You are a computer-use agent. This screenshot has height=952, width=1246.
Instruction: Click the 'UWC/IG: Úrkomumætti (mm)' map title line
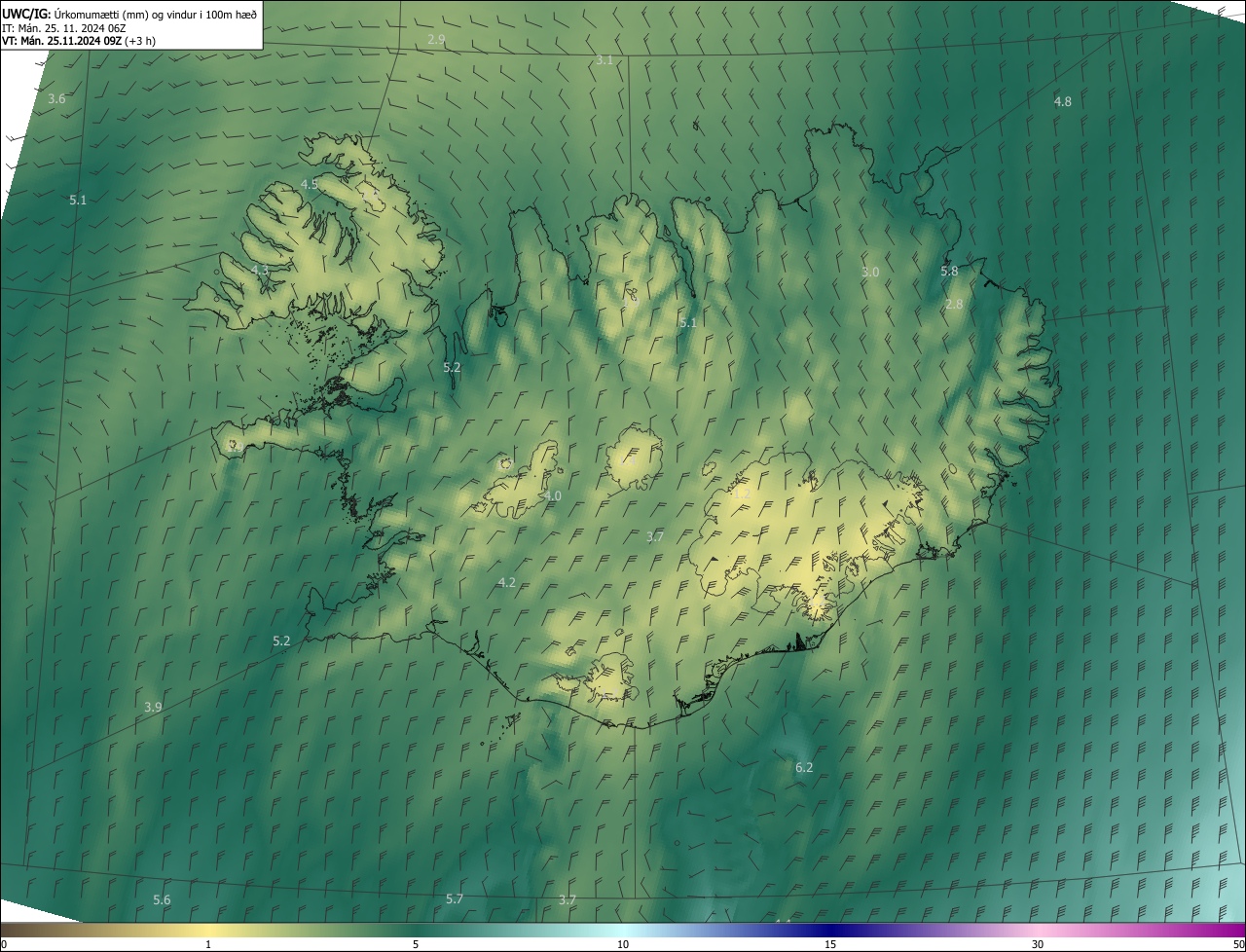click(130, 14)
